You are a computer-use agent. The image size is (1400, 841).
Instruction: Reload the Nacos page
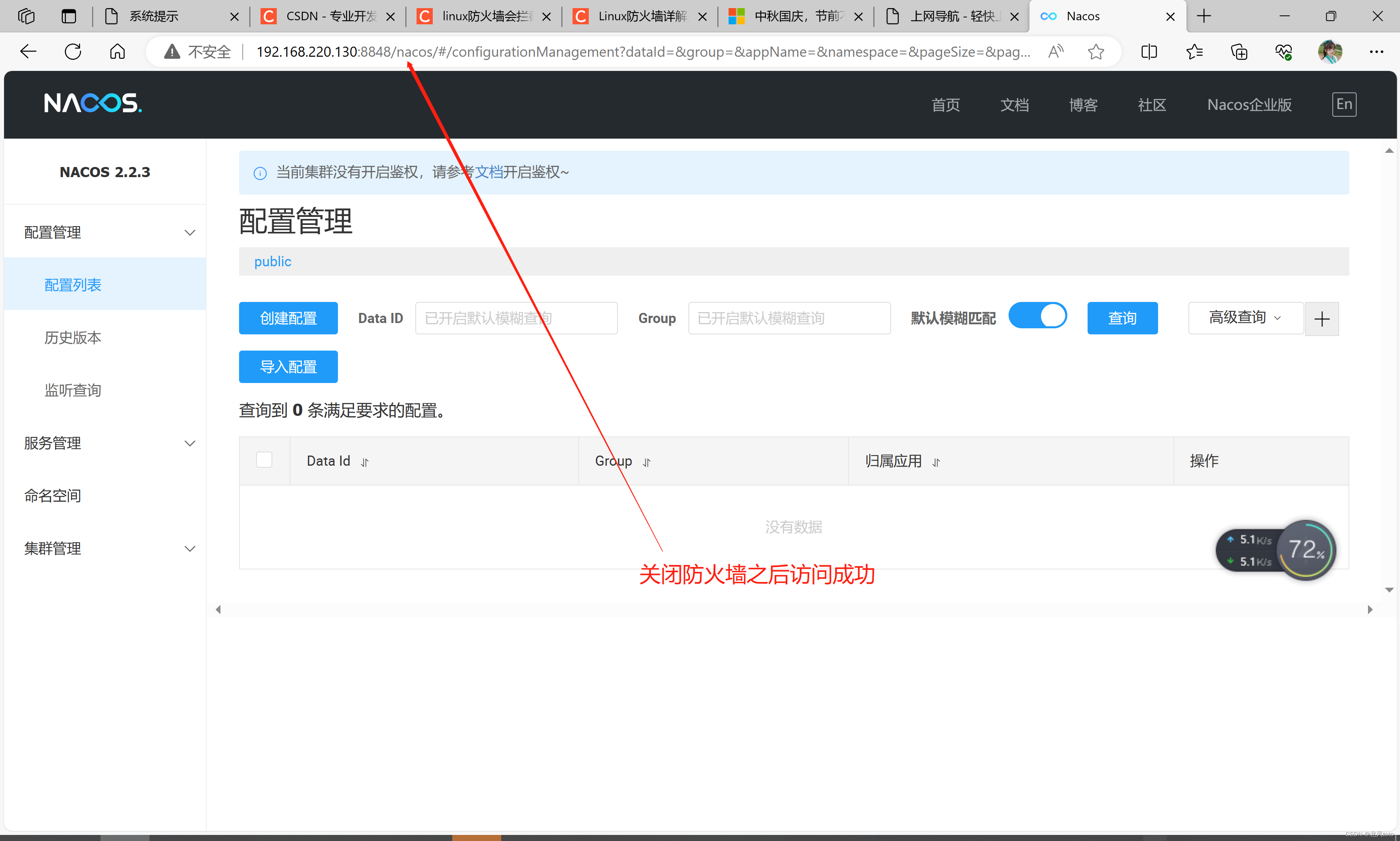73,51
